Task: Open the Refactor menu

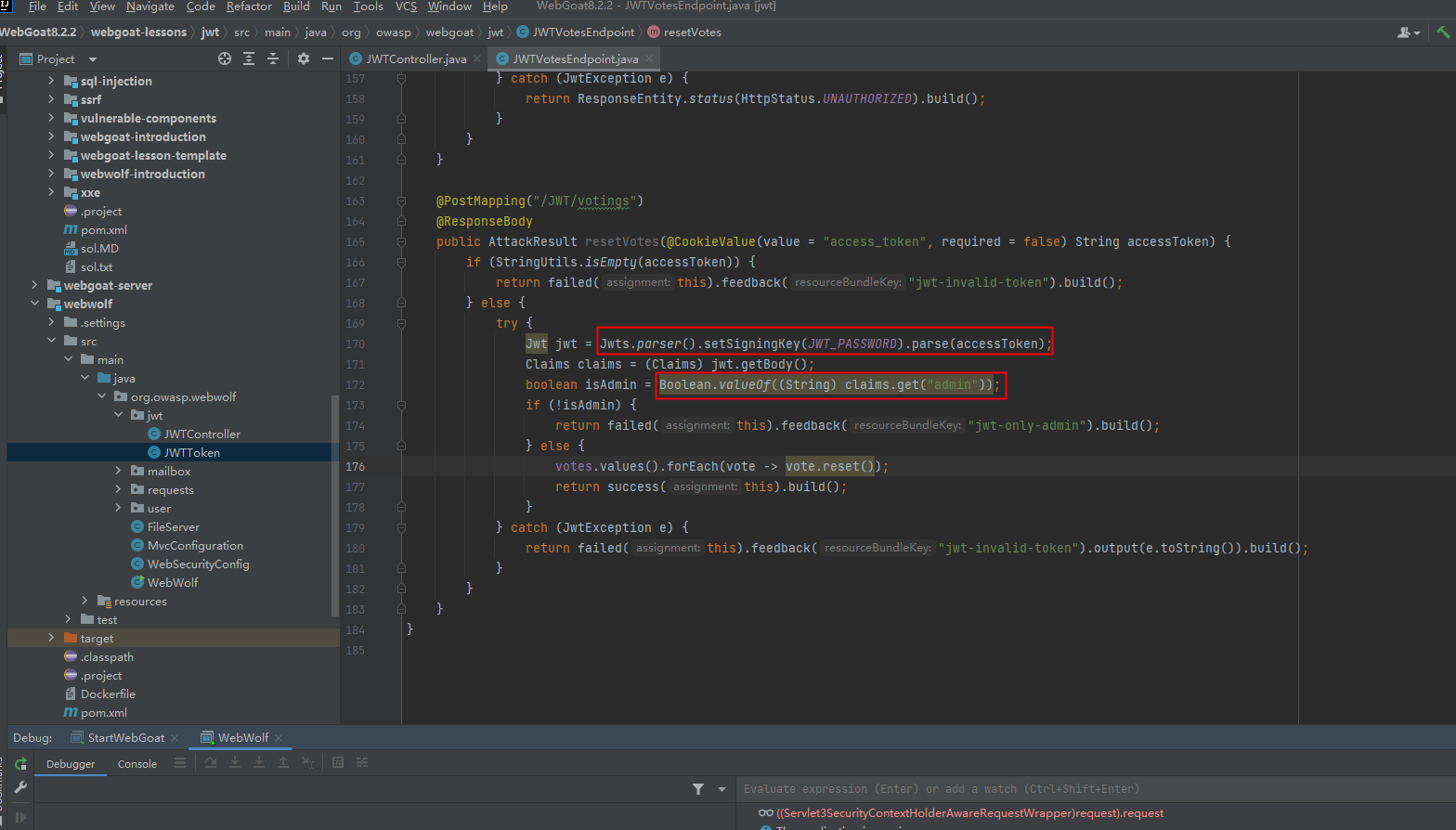Action: 249,6
